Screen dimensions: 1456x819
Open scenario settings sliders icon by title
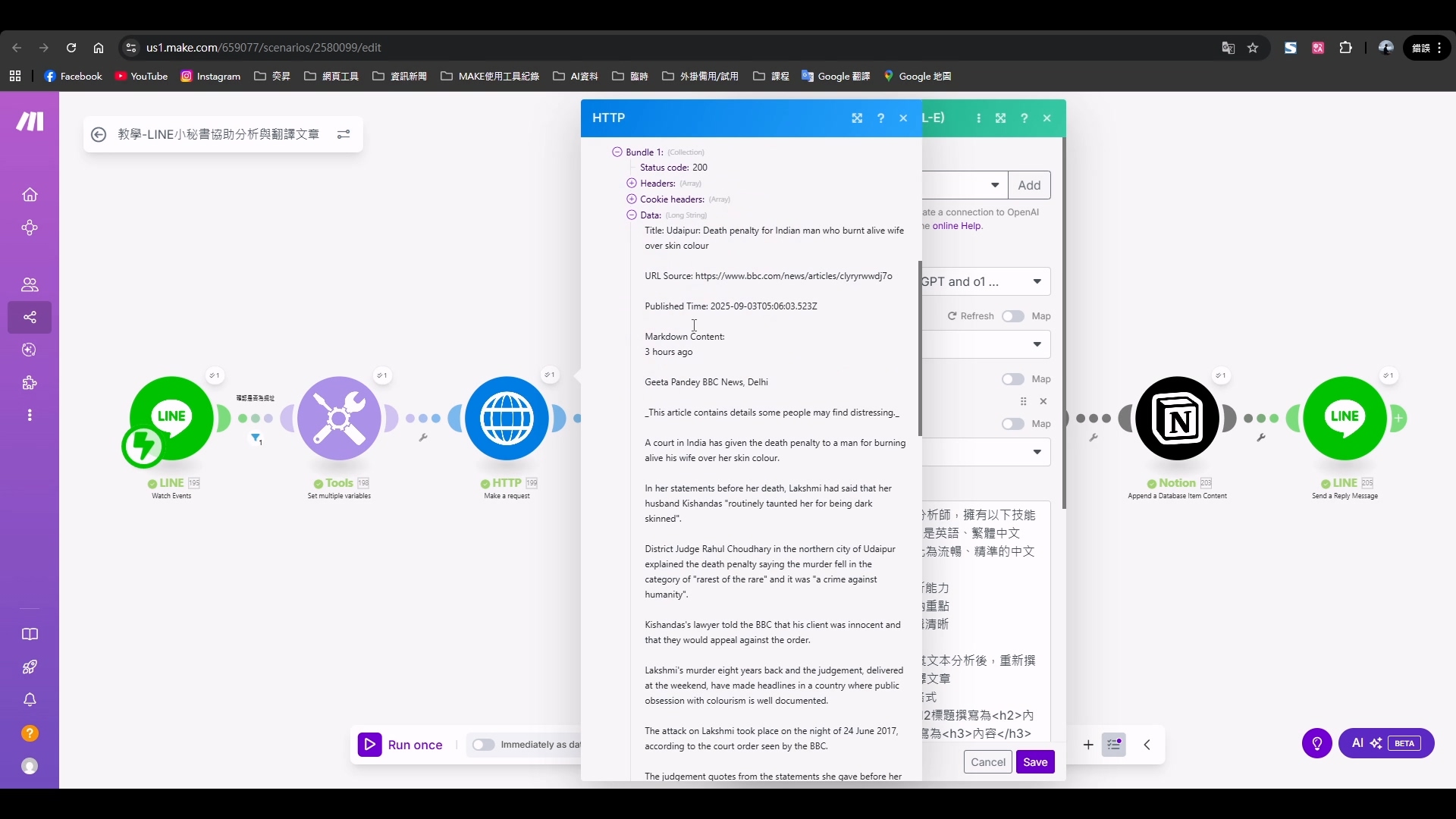coord(344,134)
